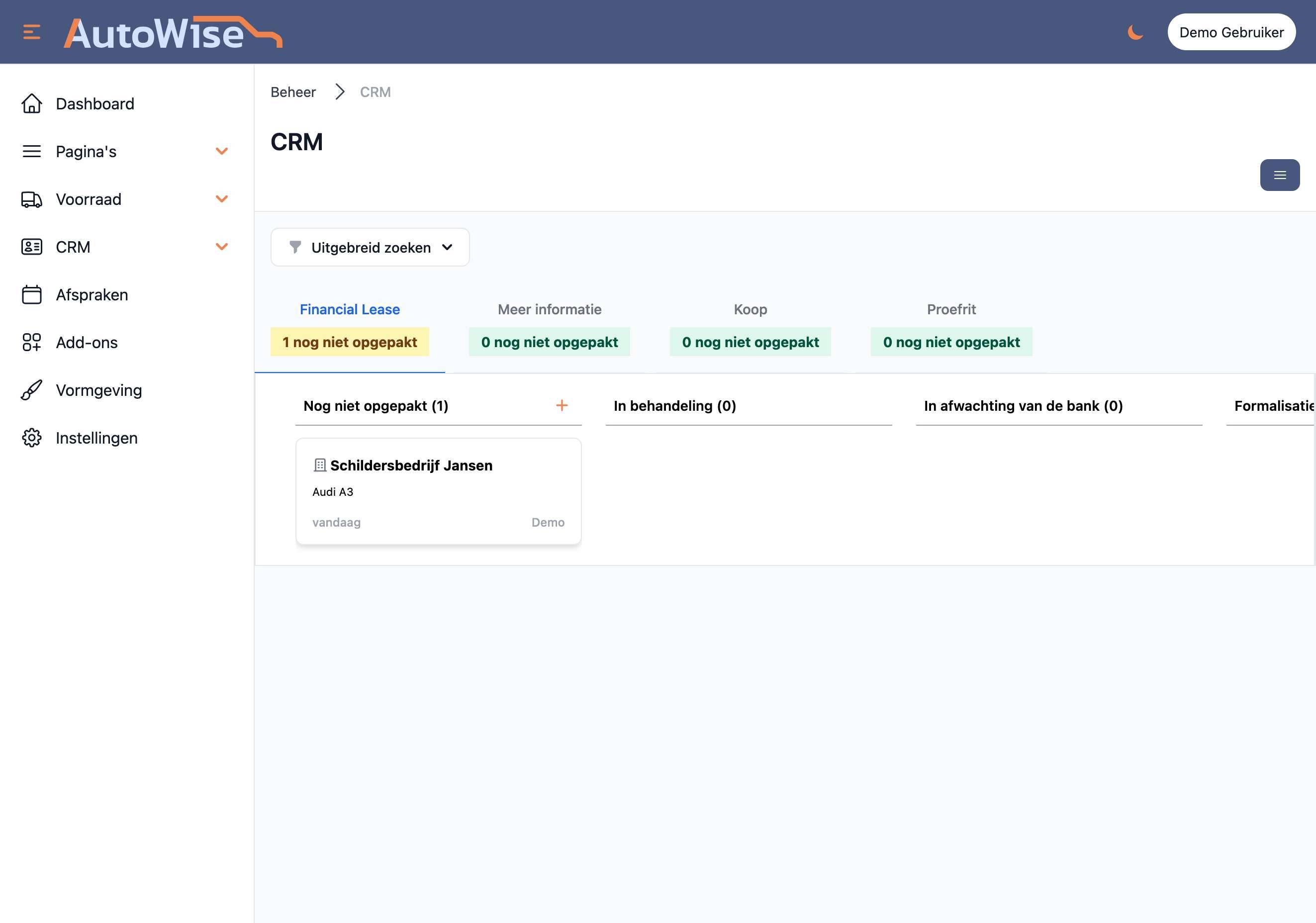This screenshot has width=1316, height=923.
Task: Click the CRM page heading
Action: click(297, 142)
